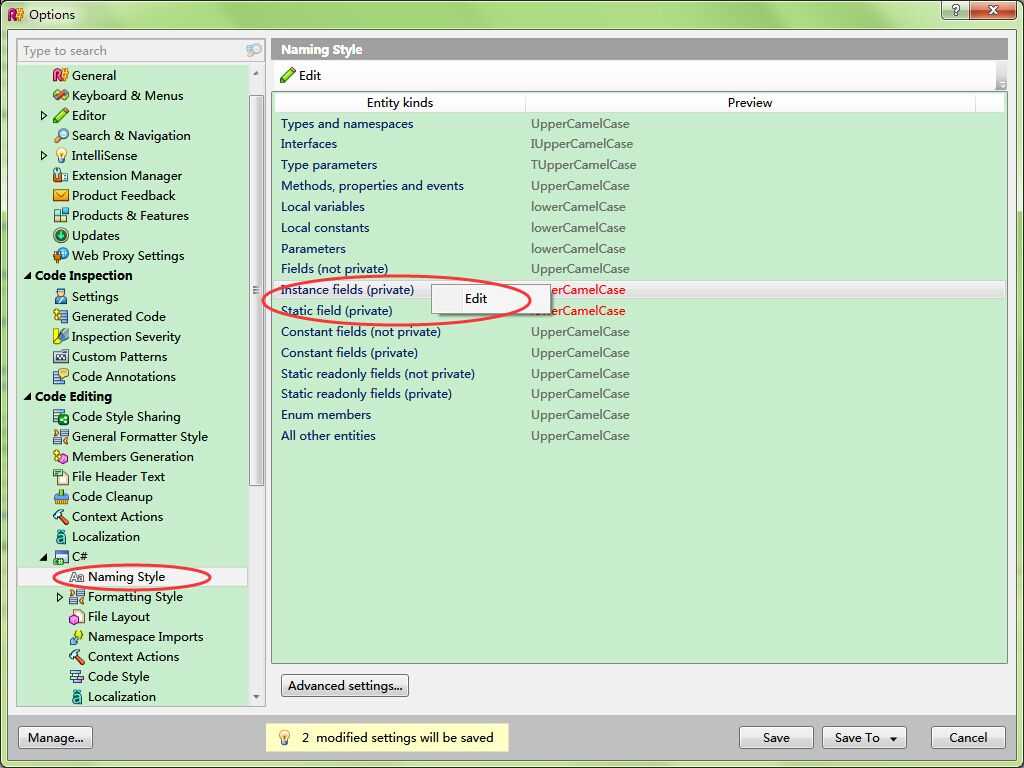Click the Updates icon
This screenshot has width=1024, height=768.
(x=61, y=235)
